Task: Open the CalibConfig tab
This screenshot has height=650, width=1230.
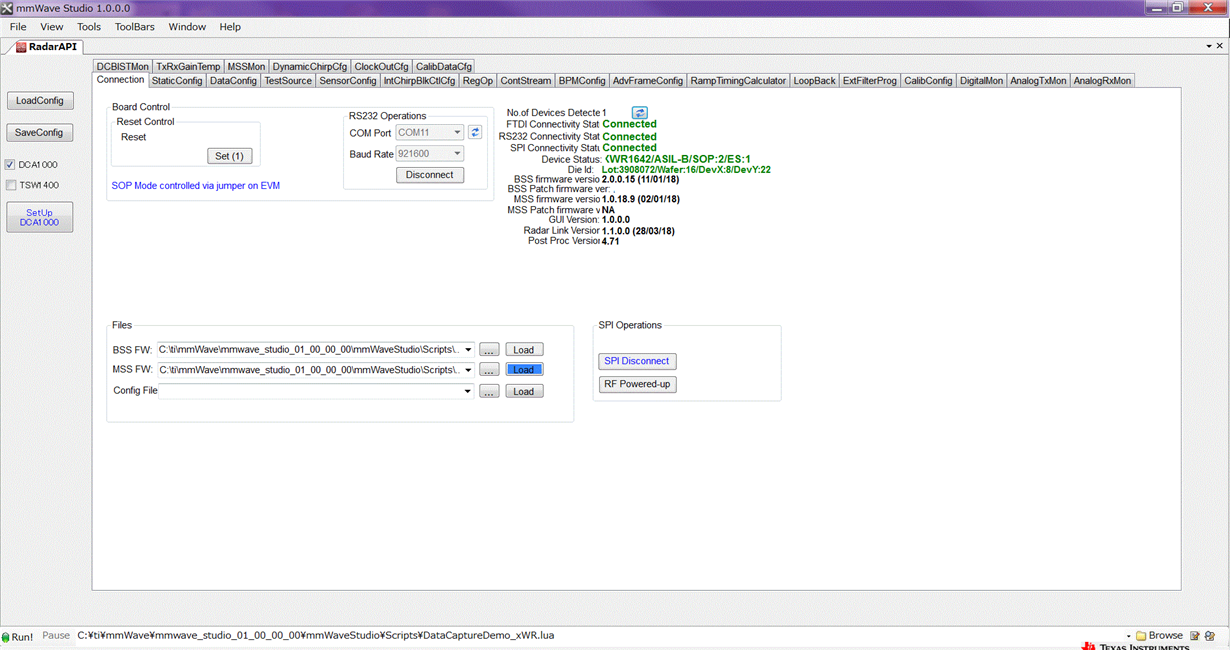Action: tap(929, 81)
